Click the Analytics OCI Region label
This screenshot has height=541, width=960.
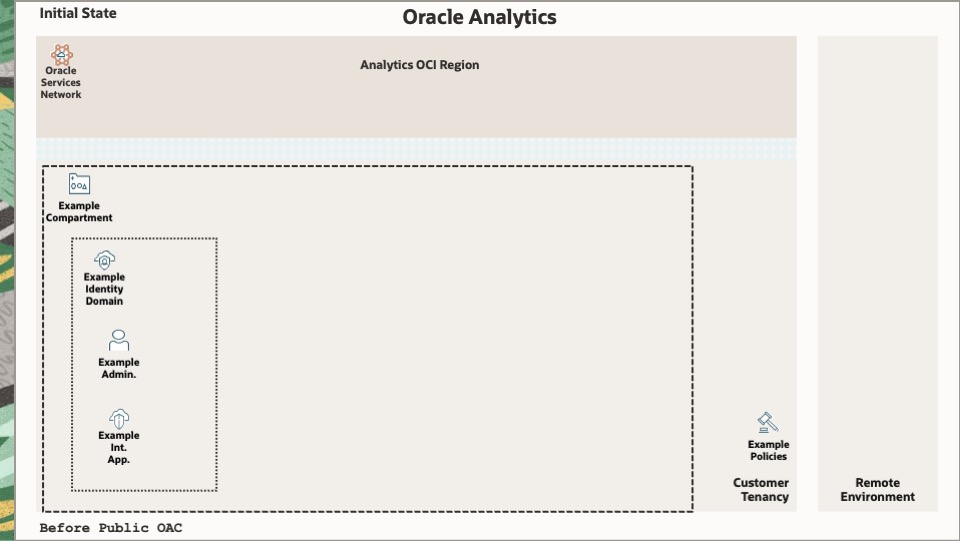[x=419, y=65]
